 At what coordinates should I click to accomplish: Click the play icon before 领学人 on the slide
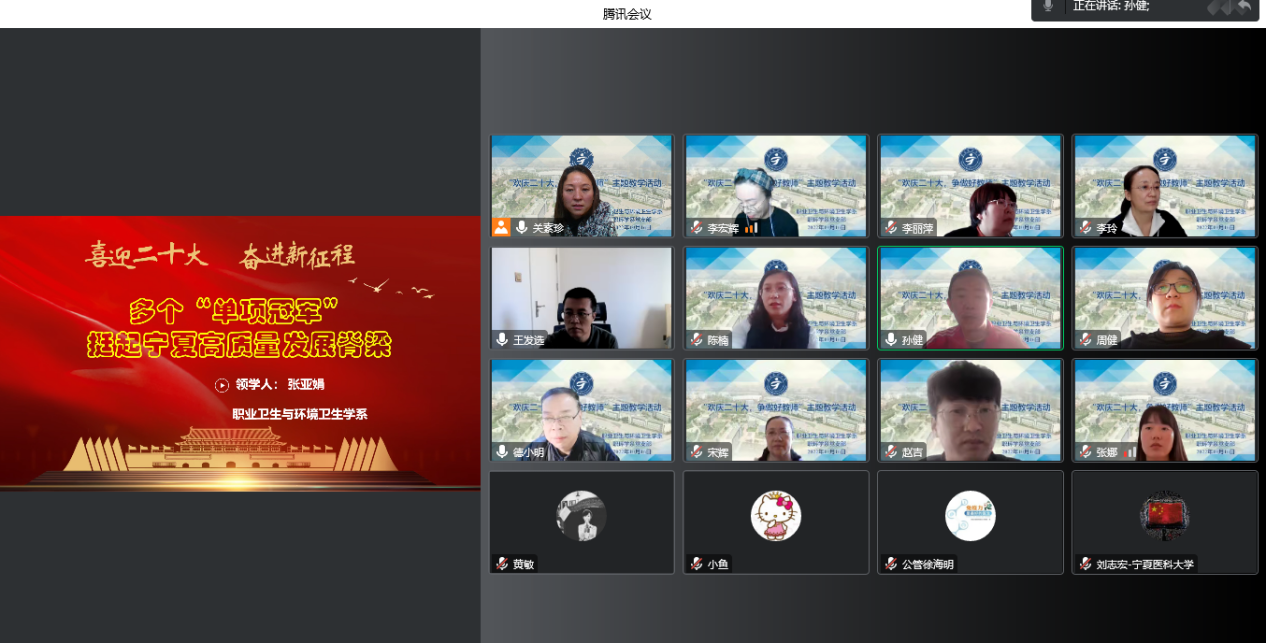(222, 384)
